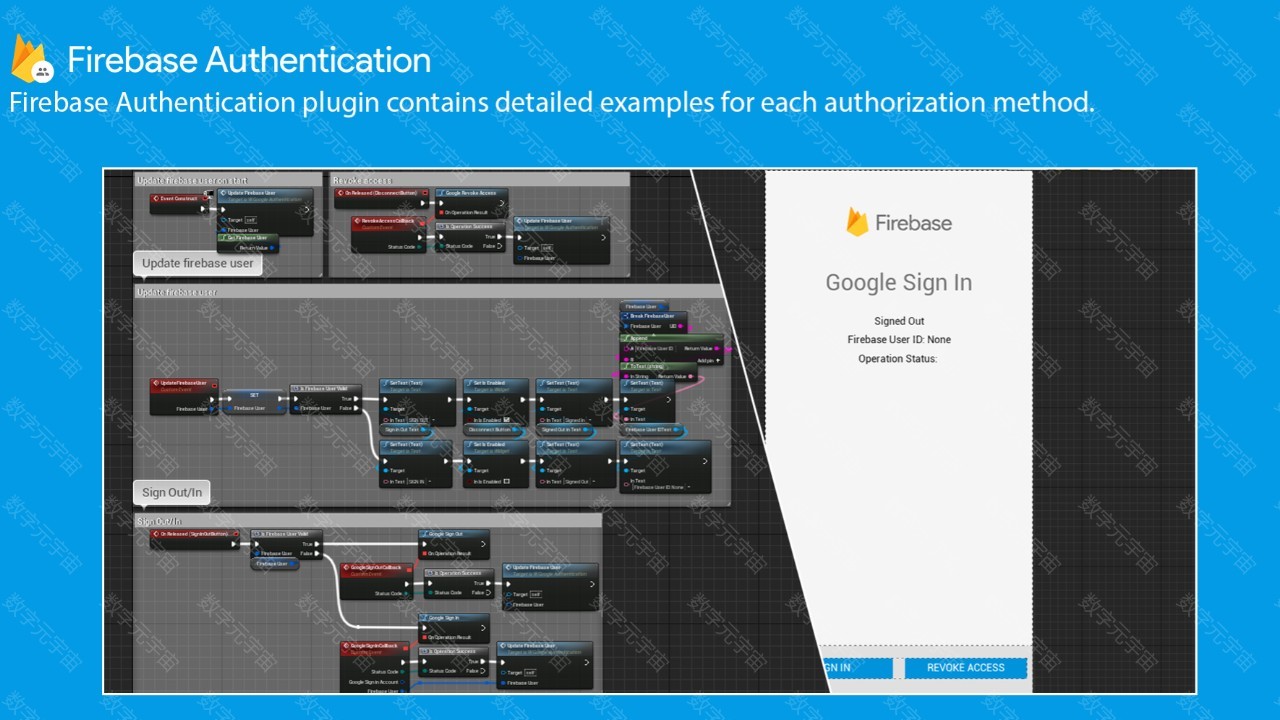Open the SIGN OUT In Text dropdown
This screenshot has height=720, width=1280.
[x=433, y=420]
